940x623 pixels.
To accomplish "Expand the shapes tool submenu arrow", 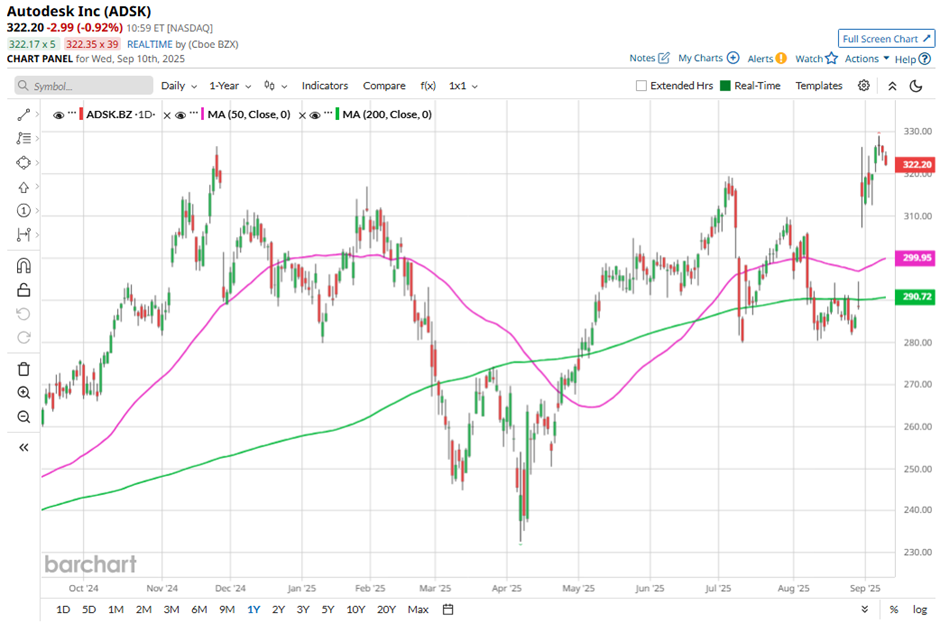I will click(x=37, y=162).
